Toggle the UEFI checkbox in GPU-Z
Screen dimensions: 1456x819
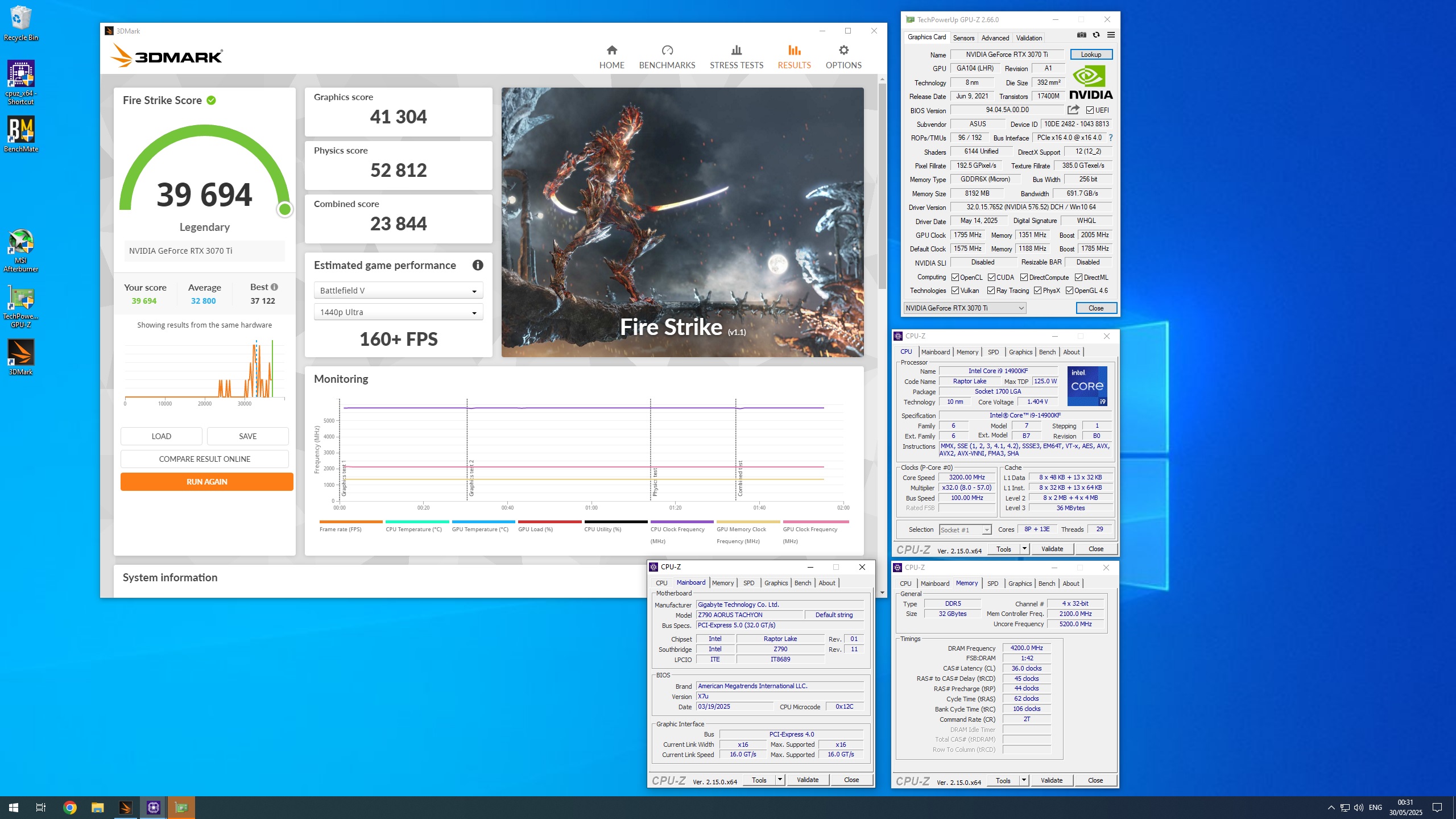(1090, 110)
